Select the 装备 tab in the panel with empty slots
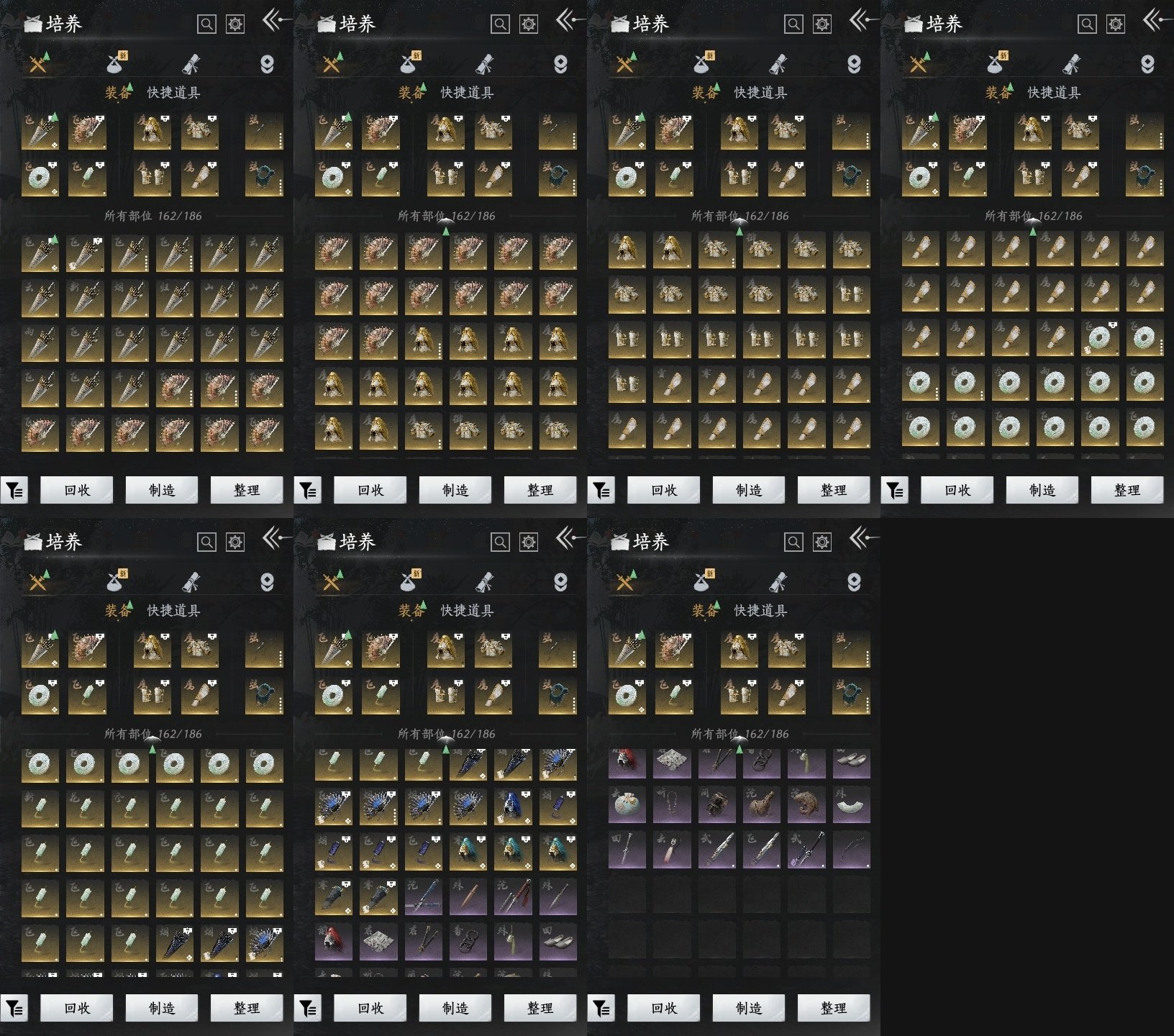The image size is (1174, 1036). coord(706,611)
